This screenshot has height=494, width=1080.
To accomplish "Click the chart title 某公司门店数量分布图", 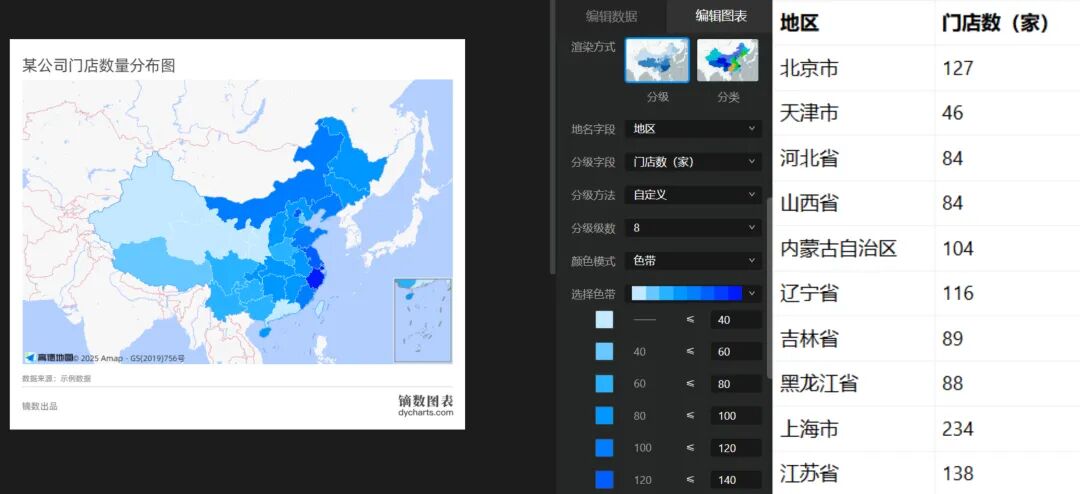I will [x=99, y=65].
